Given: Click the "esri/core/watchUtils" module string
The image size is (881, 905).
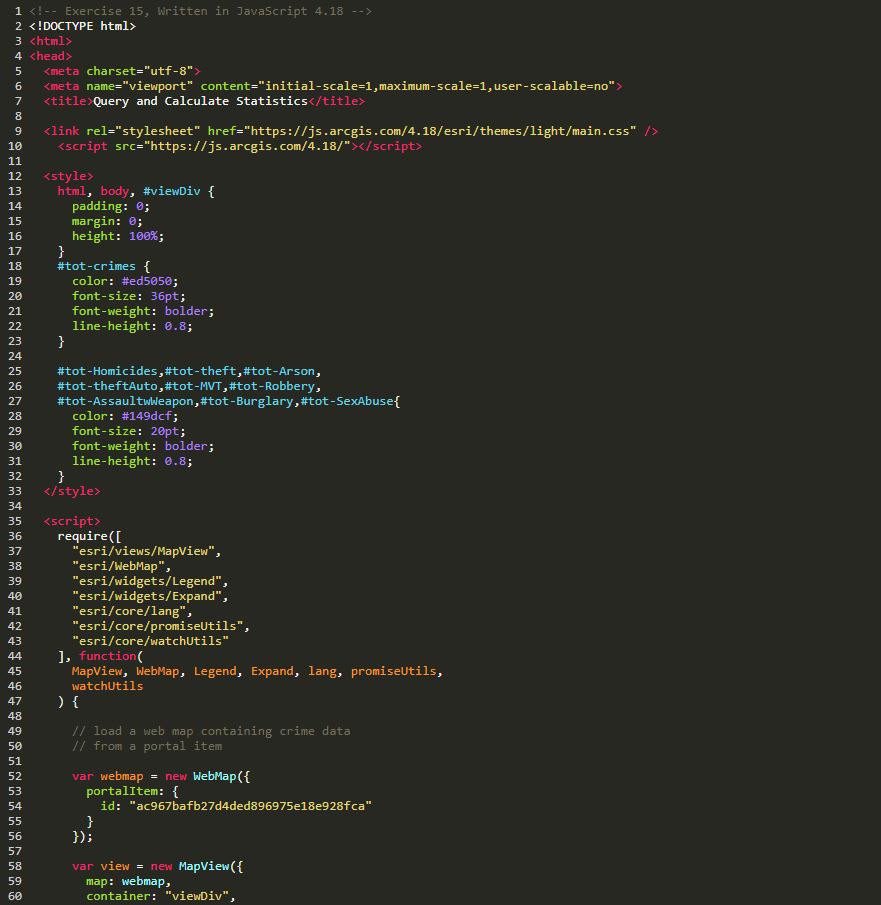Looking at the screenshot, I should coord(150,641).
